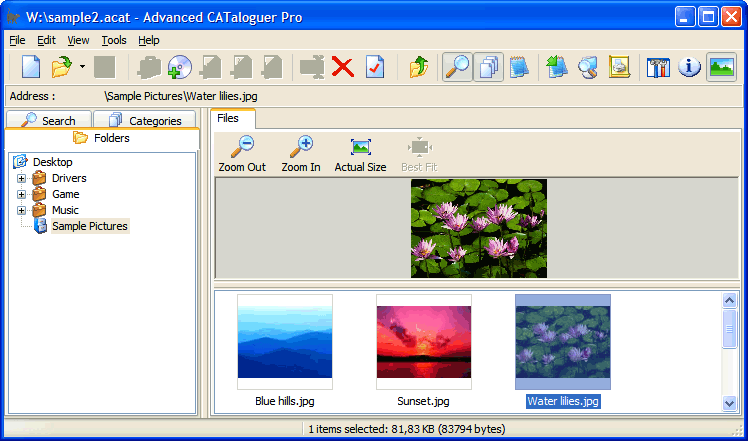Open the Tools menu
The width and height of the screenshot is (748, 441).
114,40
